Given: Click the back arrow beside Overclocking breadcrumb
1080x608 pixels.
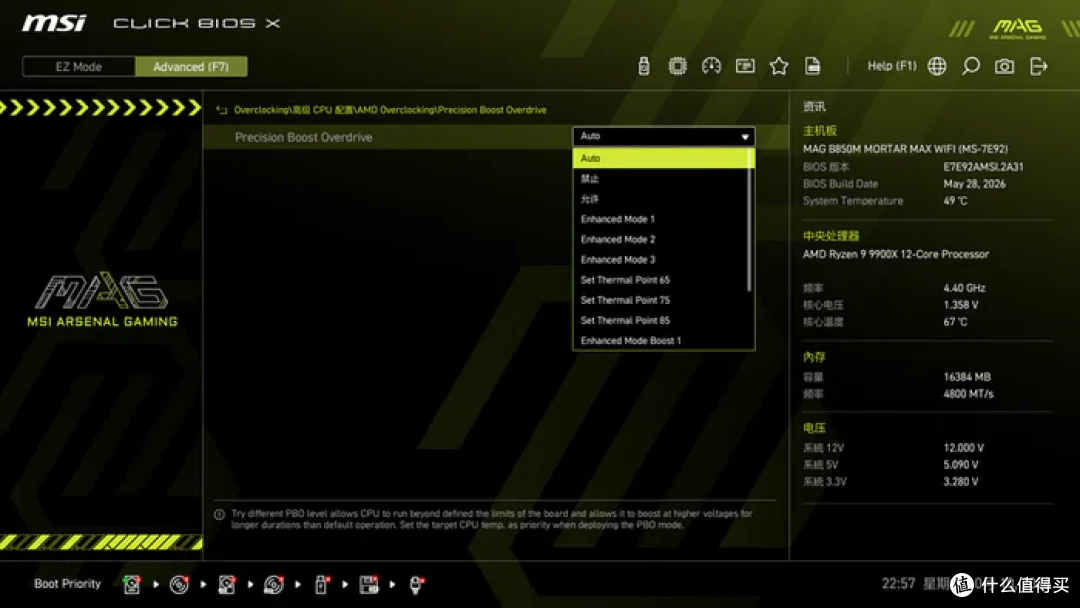Looking at the screenshot, I should pyautogui.click(x=221, y=110).
